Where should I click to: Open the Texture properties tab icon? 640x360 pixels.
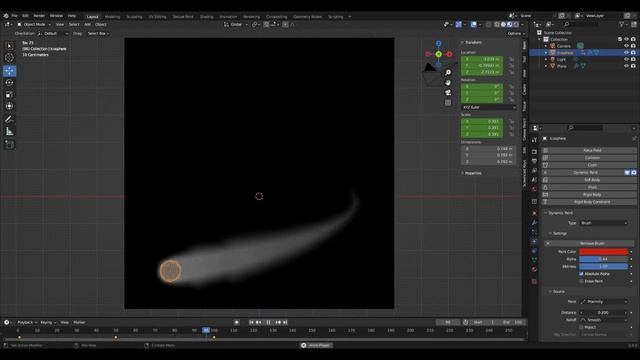coord(534,282)
